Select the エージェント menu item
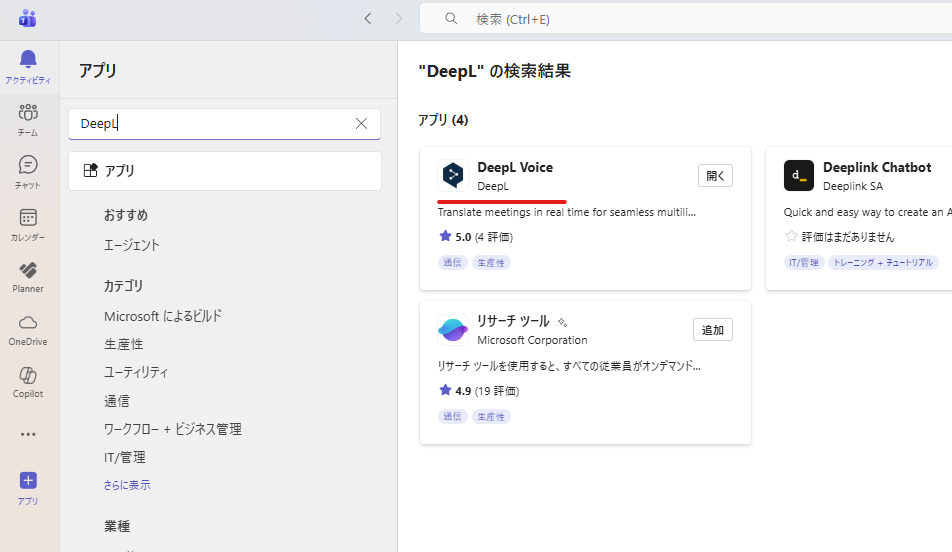This screenshot has width=952, height=552. coord(132,245)
